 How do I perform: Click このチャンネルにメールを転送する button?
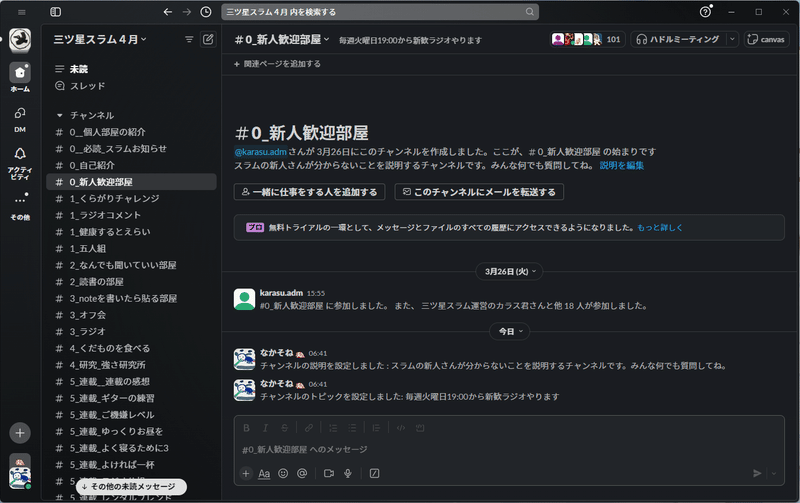479,192
